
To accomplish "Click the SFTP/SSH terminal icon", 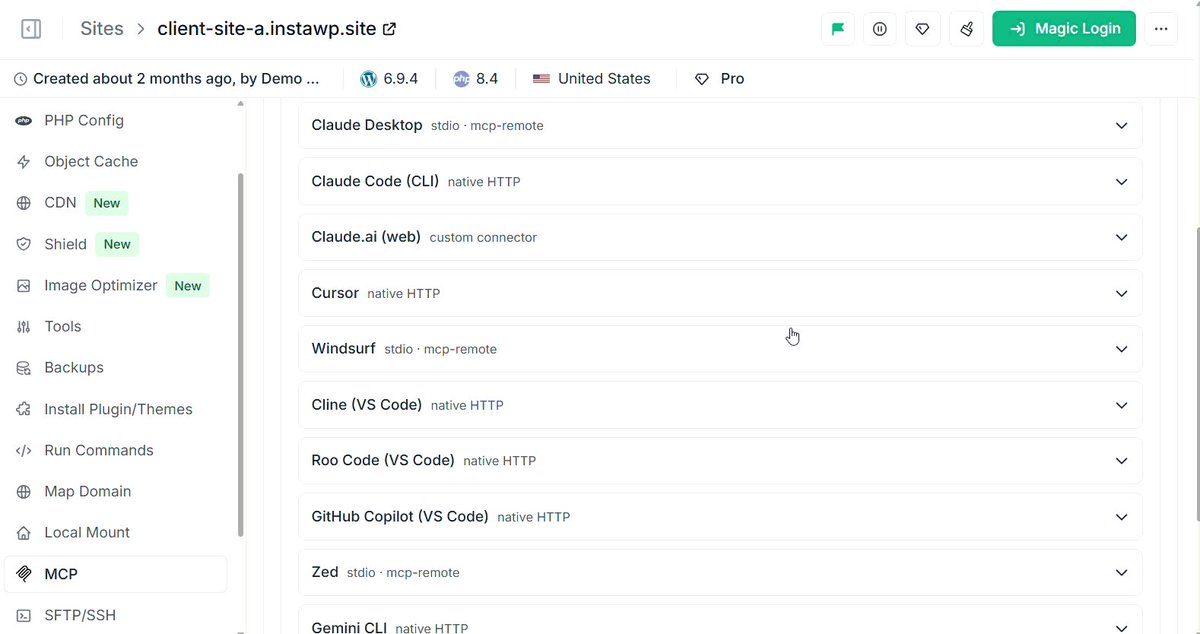I will pyautogui.click(x=24, y=615).
